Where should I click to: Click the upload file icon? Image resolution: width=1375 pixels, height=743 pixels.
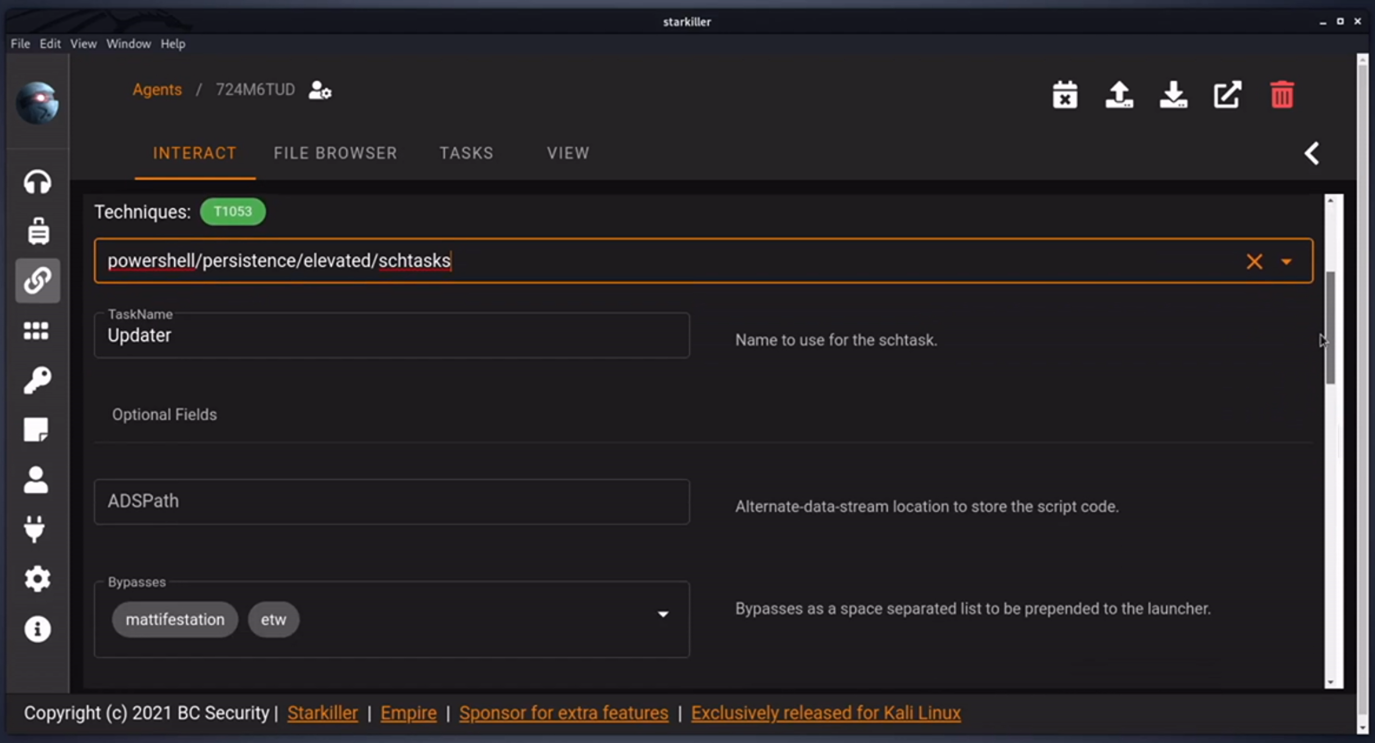(1119, 95)
